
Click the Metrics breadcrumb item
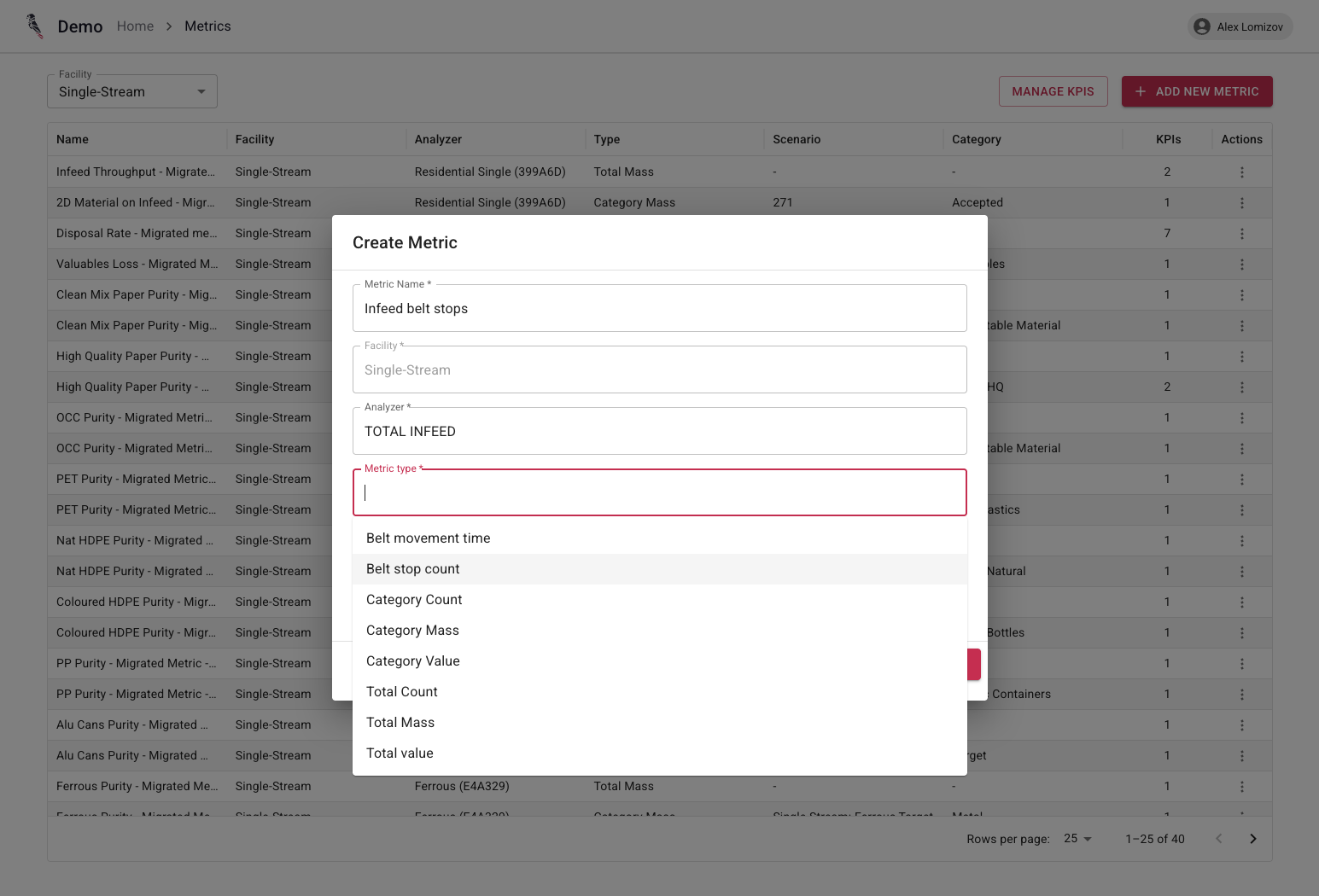(207, 26)
